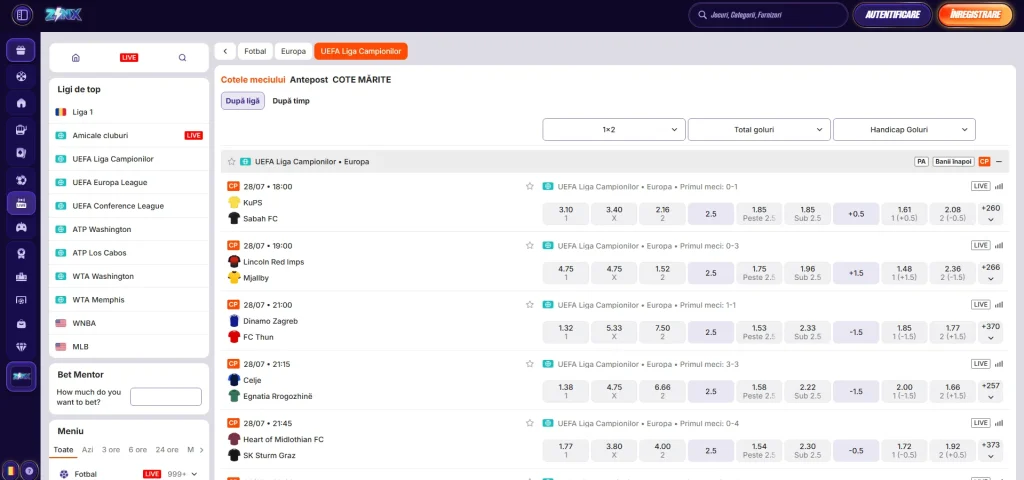Expand the Fotbal sport list chevron
Image resolution: width=1024 pixels, height=480 pixels.
pyautogui.click(x=194, y=474)
